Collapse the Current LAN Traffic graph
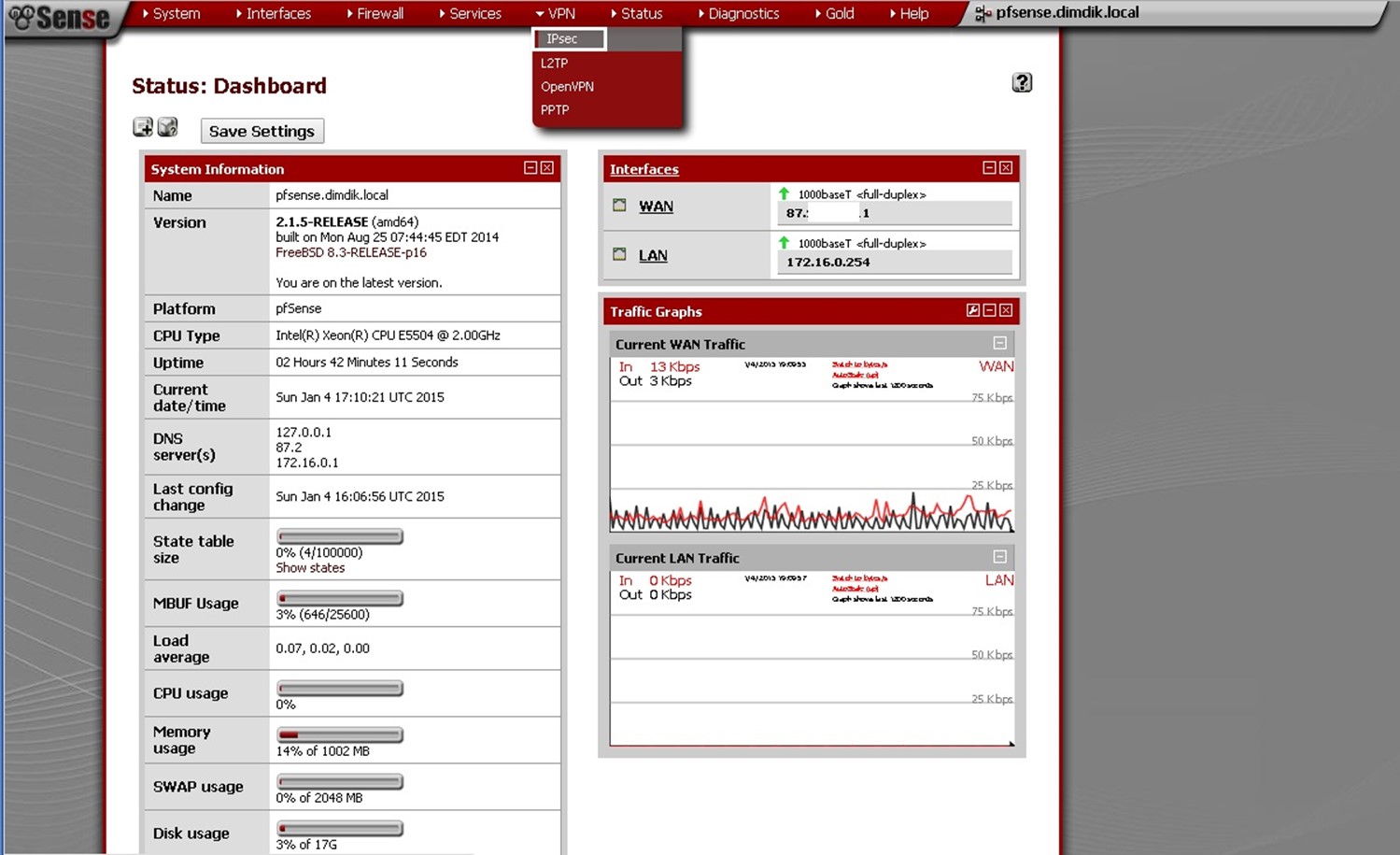This screenshot has height=855, width=1400. pyautogui.click(x=999, y=557)
